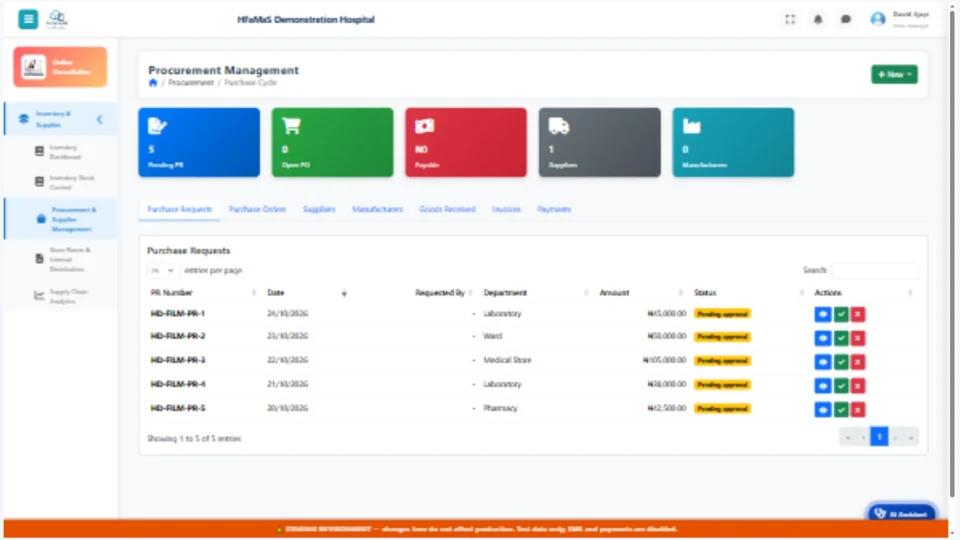Viewport: 960px width, 540px height.
Task: Switch to Purchase Requests tab
Action: [x=179, y=209]
